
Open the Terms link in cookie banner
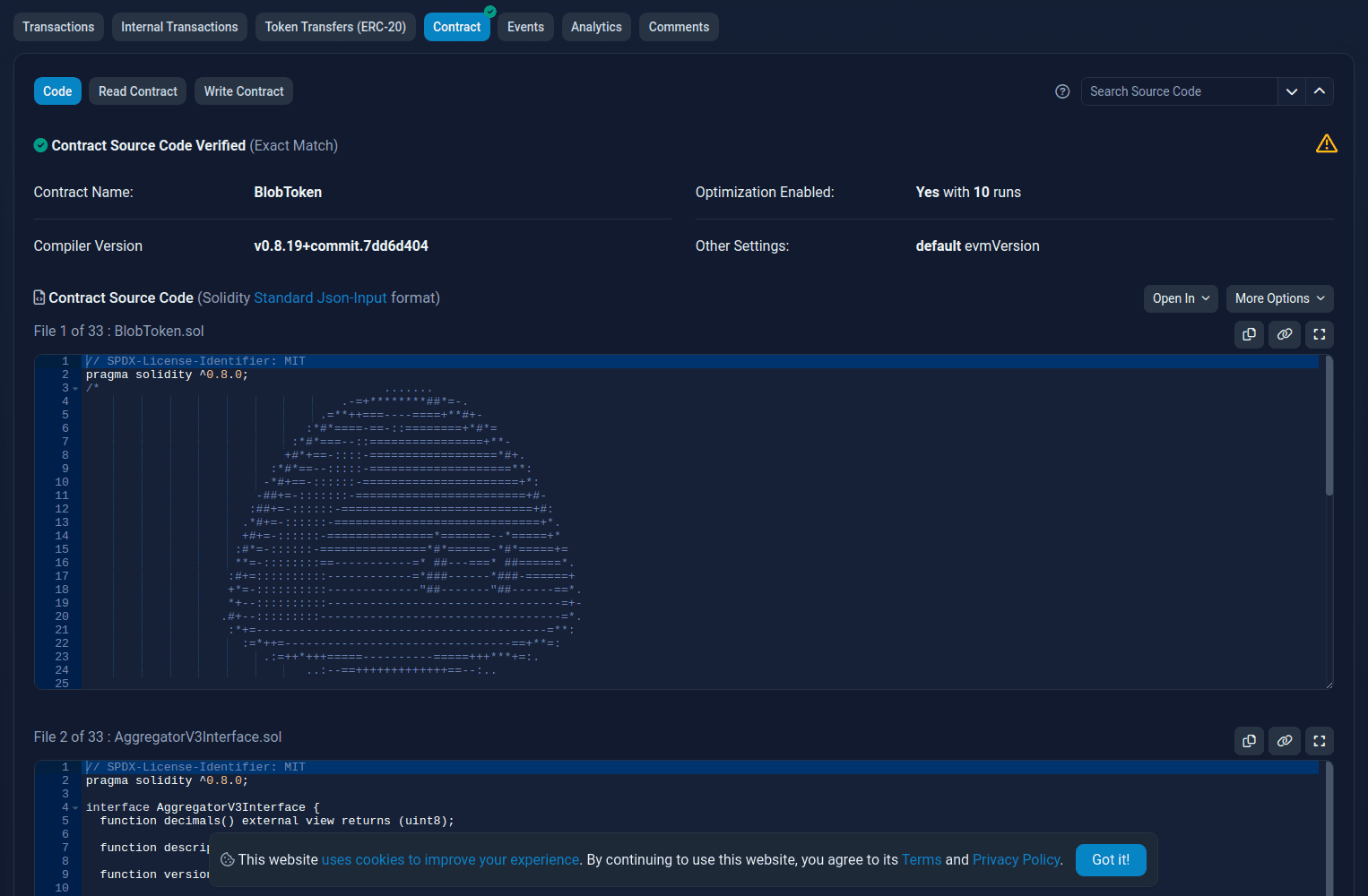coord(922,859)
